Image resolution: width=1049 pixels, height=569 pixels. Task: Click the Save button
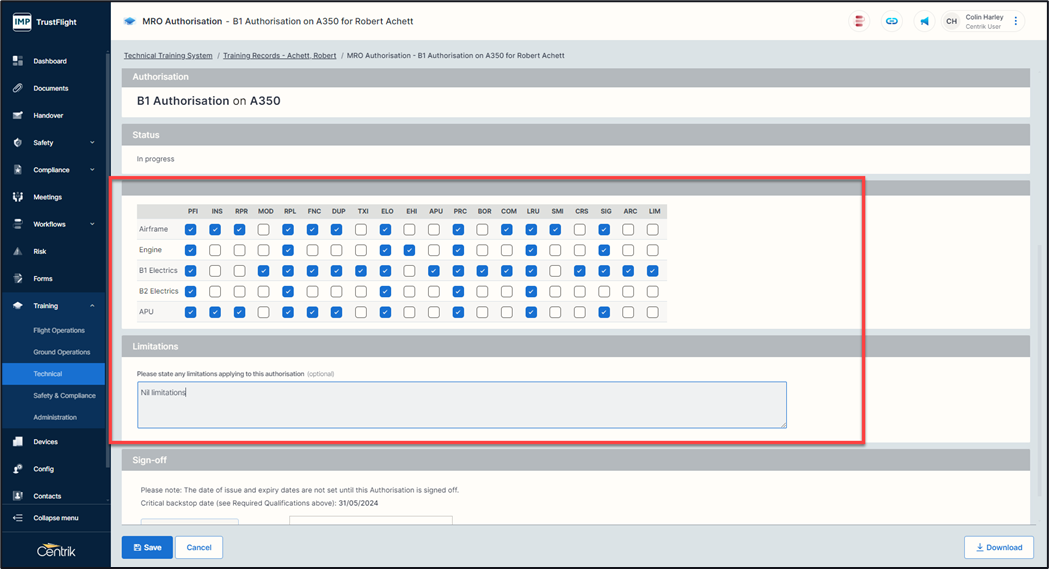(x=147, y=547)
